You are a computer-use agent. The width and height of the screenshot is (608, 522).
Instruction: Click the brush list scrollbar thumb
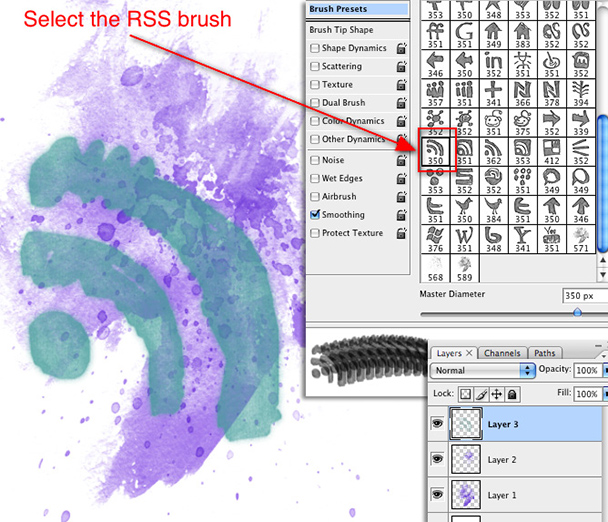pos(602,184)
